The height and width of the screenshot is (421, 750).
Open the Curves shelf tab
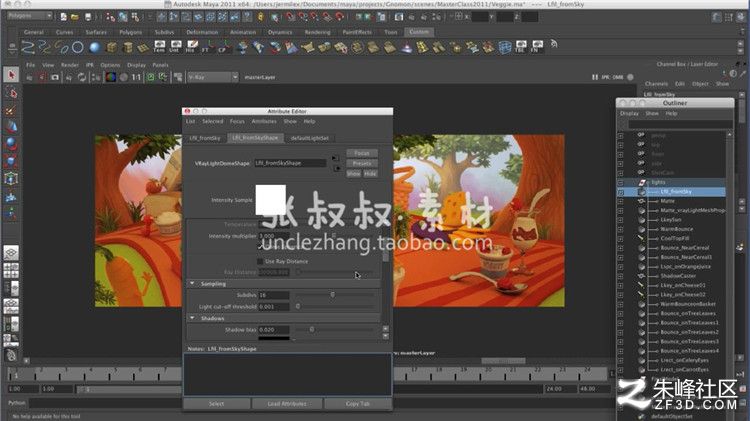coord(64,32)
